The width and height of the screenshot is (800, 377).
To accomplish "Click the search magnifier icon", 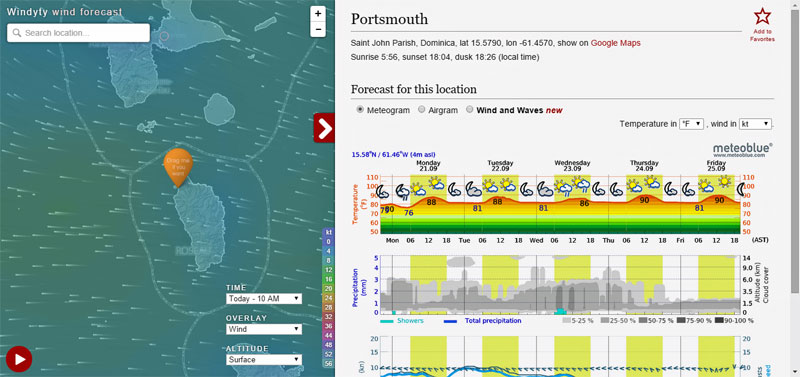I will [17, 33].
